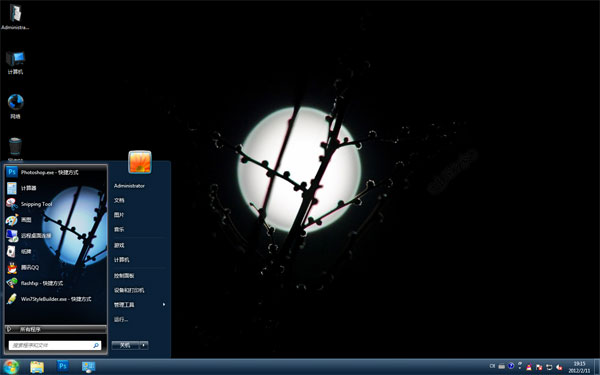Click Show desktop strip at taskbar end

pos(597,367)
